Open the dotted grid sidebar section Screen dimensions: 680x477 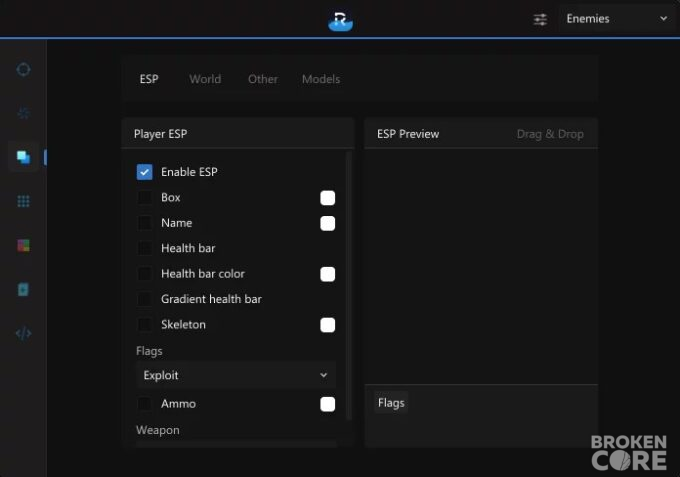click(23, 201)
